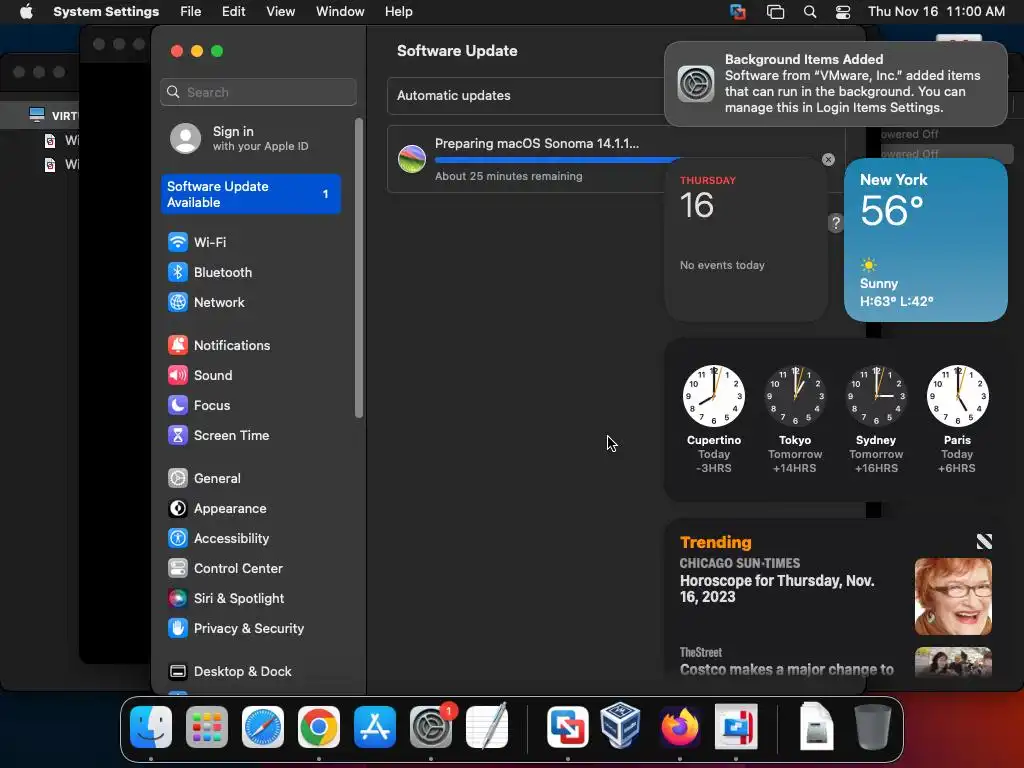The height and width of the screenshot is (768, 1024).
Task: Open Trash from the Dock
Action: pos(872,727)
